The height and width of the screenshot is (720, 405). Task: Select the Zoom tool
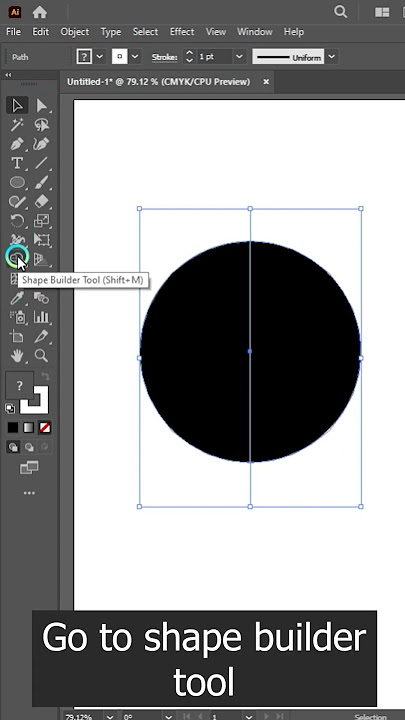[42, 356]
